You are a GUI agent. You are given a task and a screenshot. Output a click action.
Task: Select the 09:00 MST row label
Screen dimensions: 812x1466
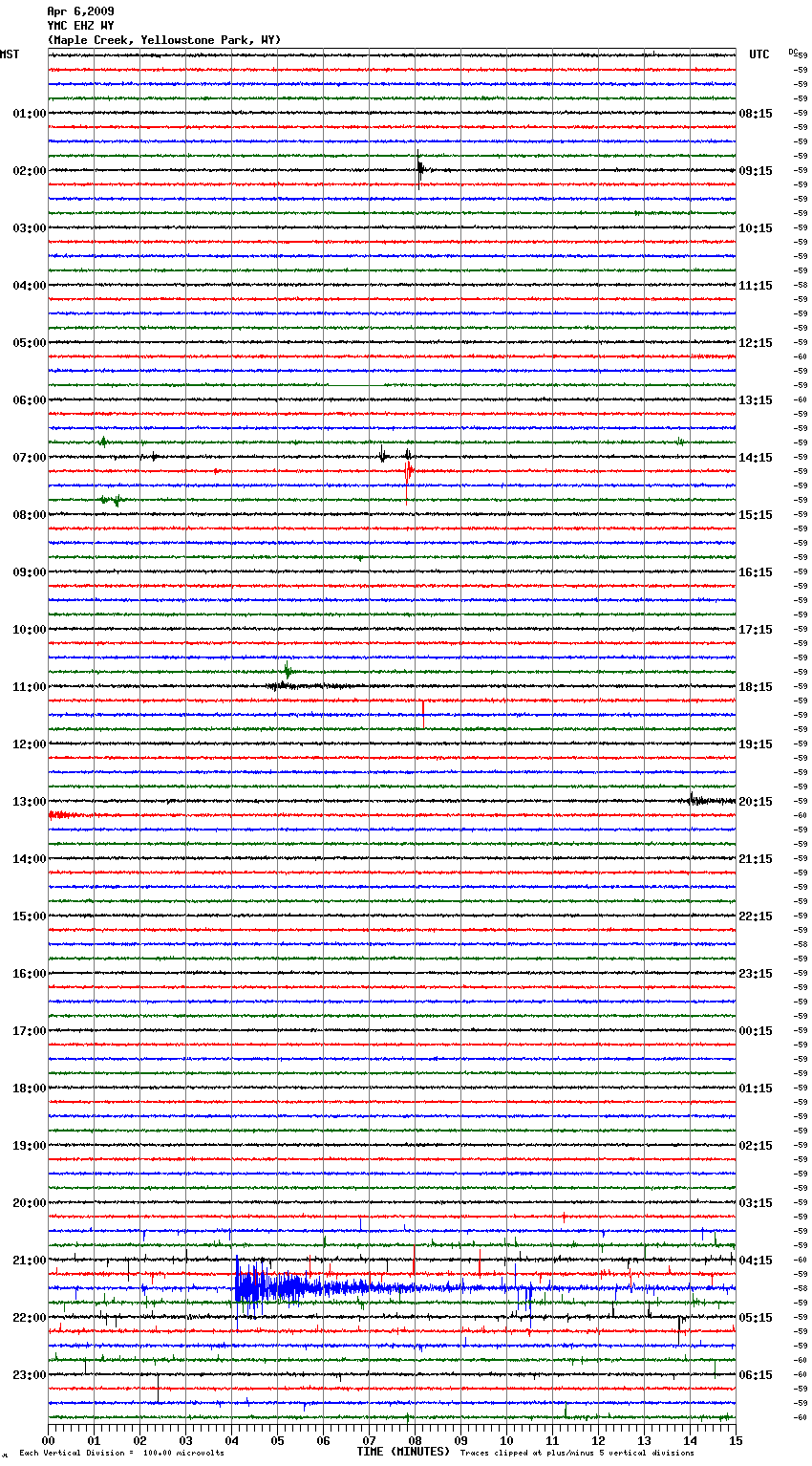[30, 572]
